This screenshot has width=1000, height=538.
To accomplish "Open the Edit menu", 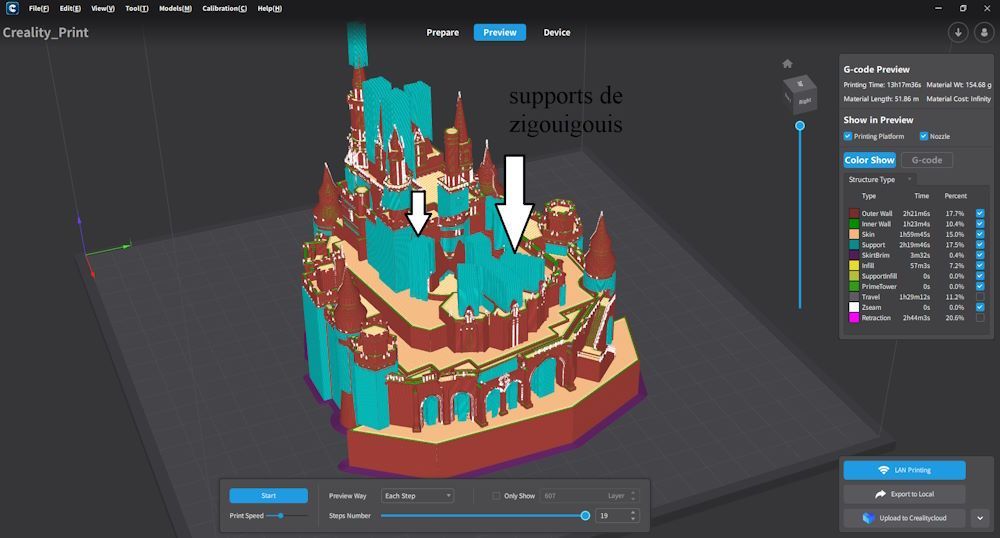I will tap(70, 8).
